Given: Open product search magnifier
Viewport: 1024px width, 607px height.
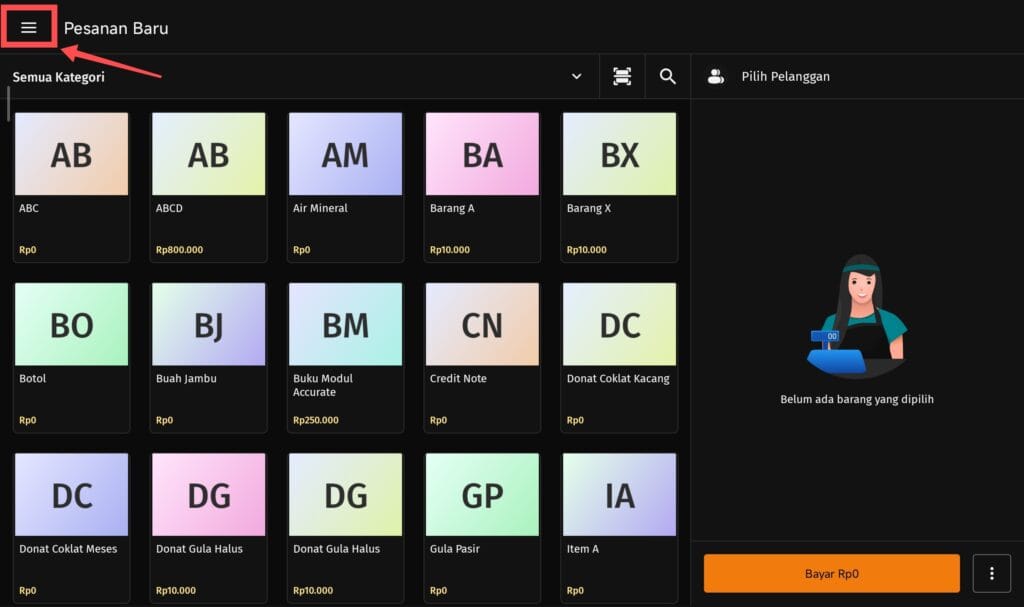Looking at the screenshot, I should pyautogui.click(x=667, y=76).
